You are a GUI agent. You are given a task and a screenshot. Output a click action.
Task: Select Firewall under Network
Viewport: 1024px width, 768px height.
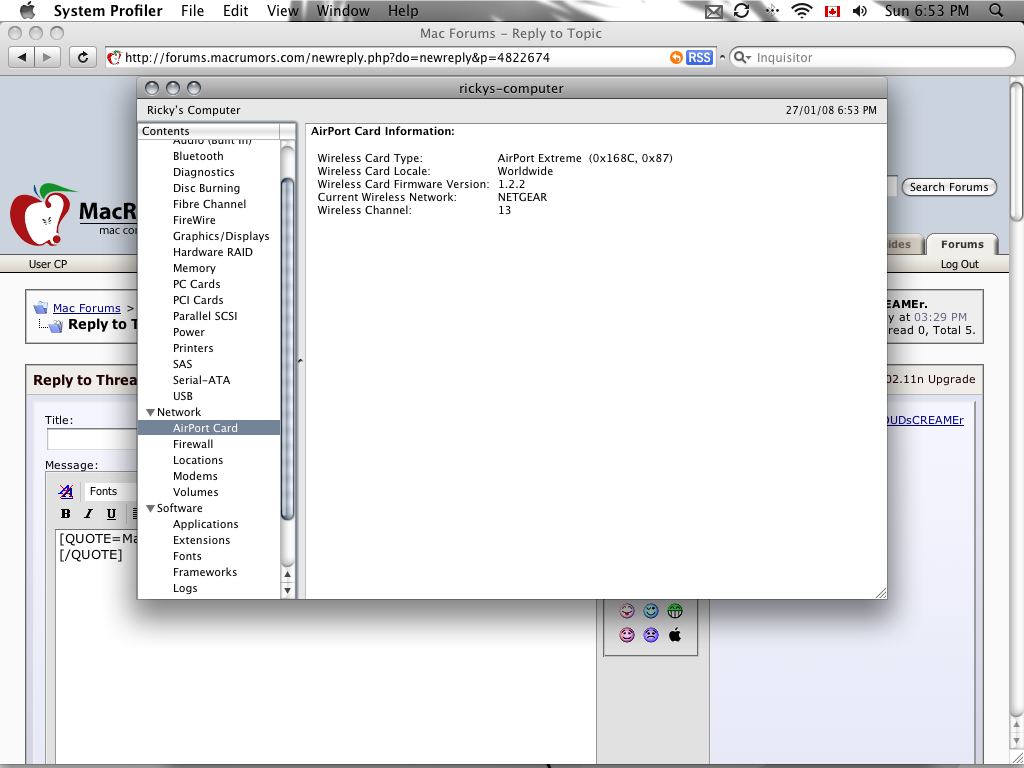193,444
